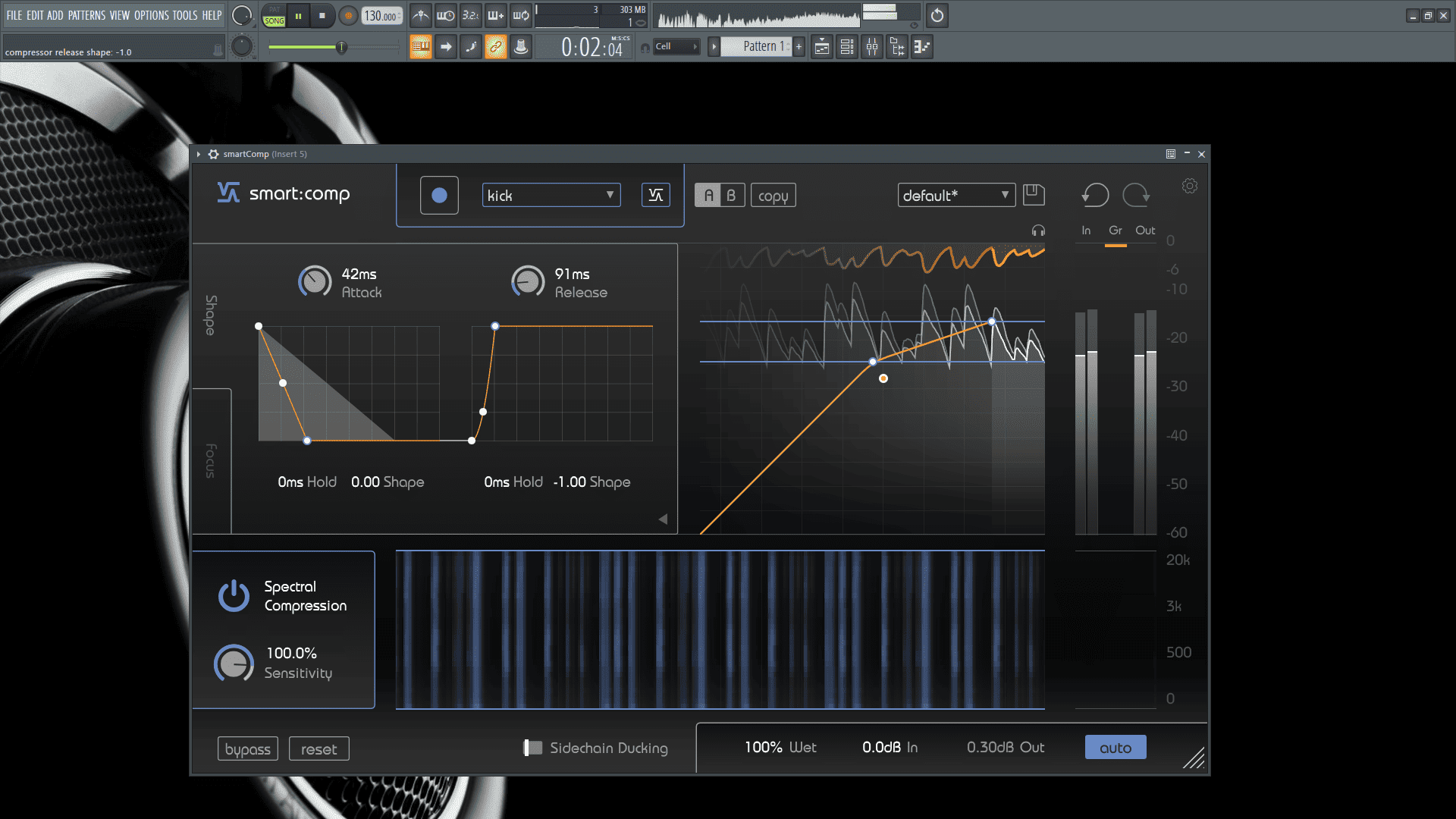
Task: Expand the smartComp plugin menu arrow
Action: pos(199,154)
